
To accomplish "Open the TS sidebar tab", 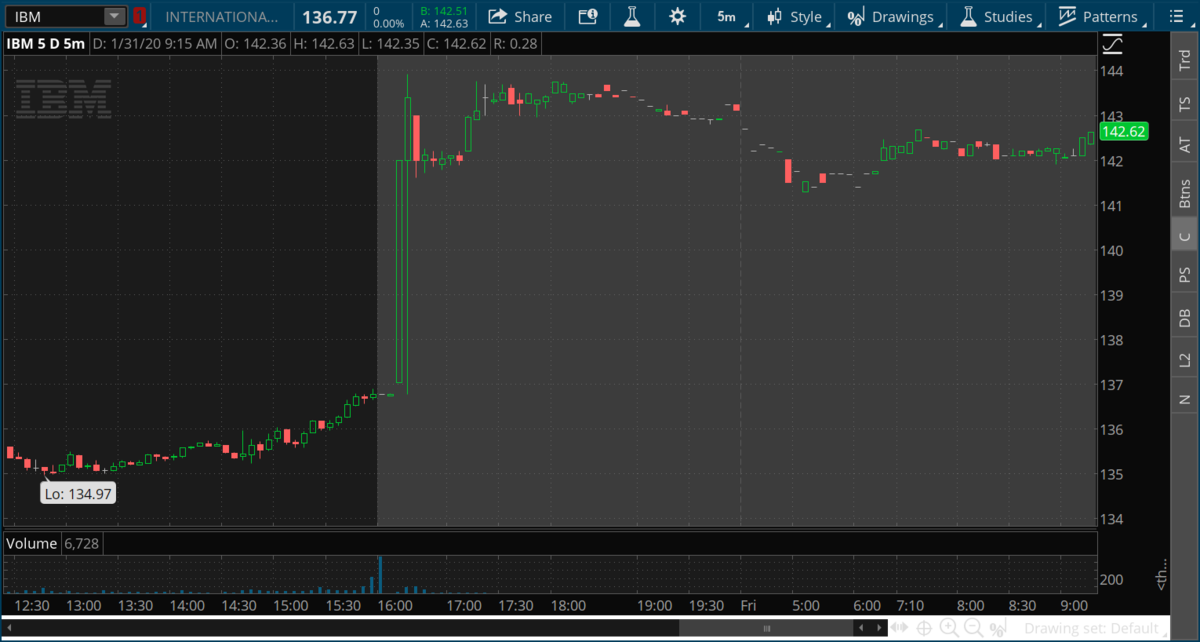I will point(1185,103).
